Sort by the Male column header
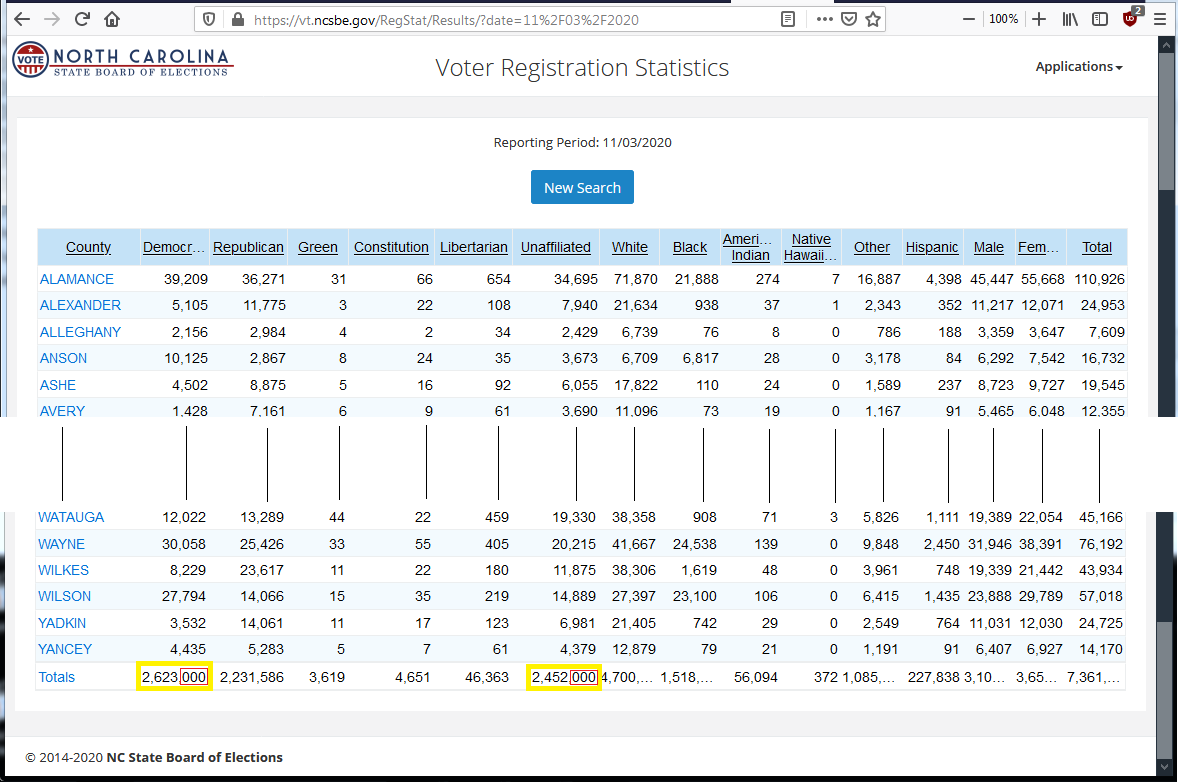Screen dimensions: 1178x784 pyautogui.click(x=989, y=247)
